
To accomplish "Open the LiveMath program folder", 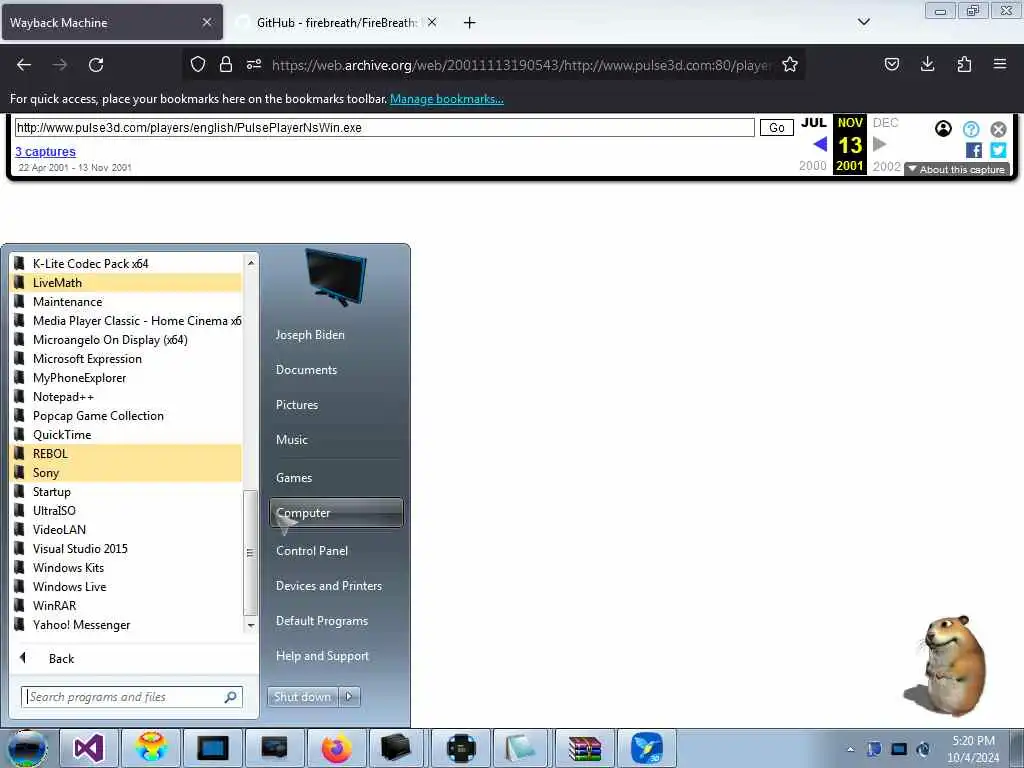I will (x=127, y=283).
